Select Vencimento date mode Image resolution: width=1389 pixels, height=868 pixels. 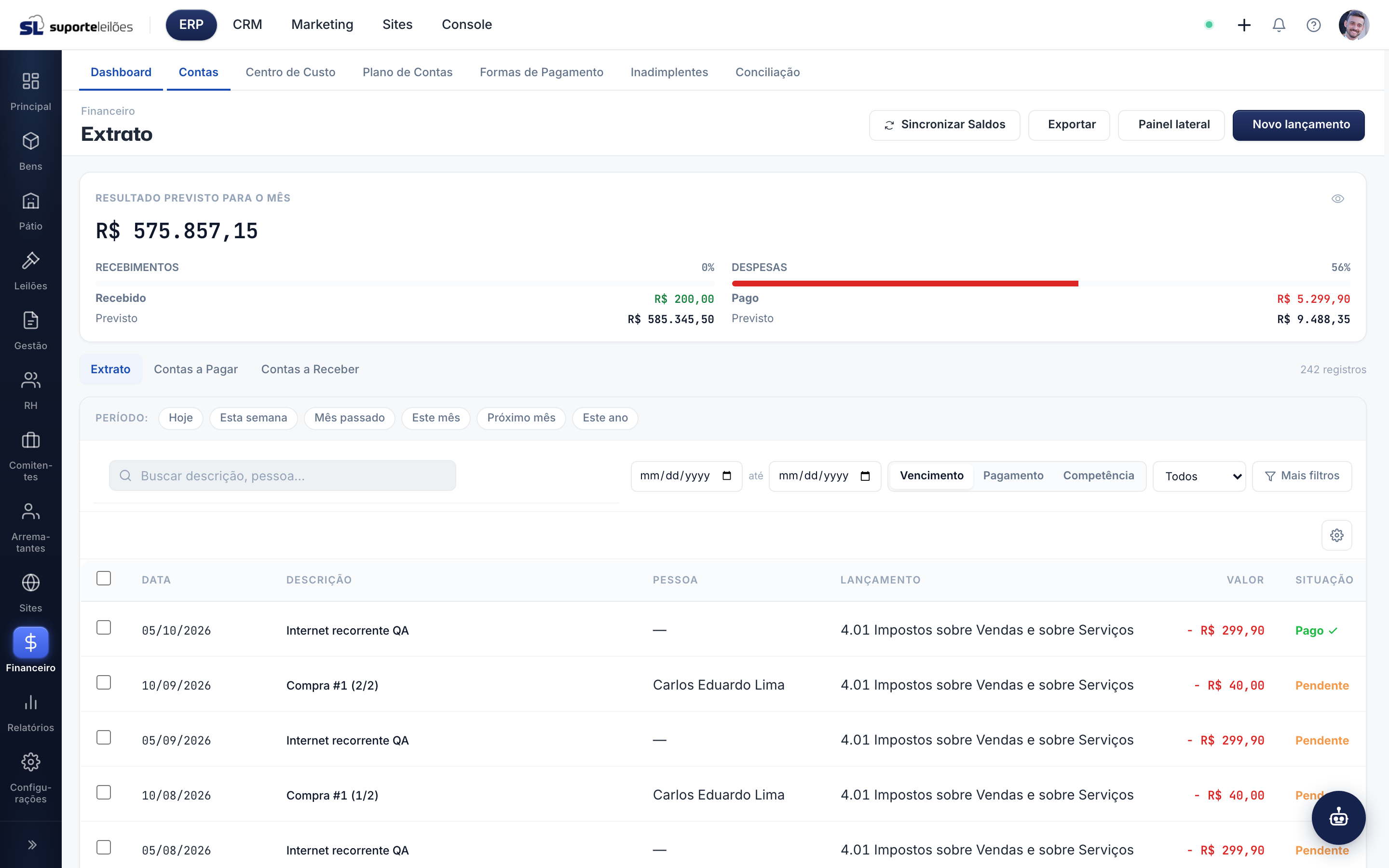931,475
